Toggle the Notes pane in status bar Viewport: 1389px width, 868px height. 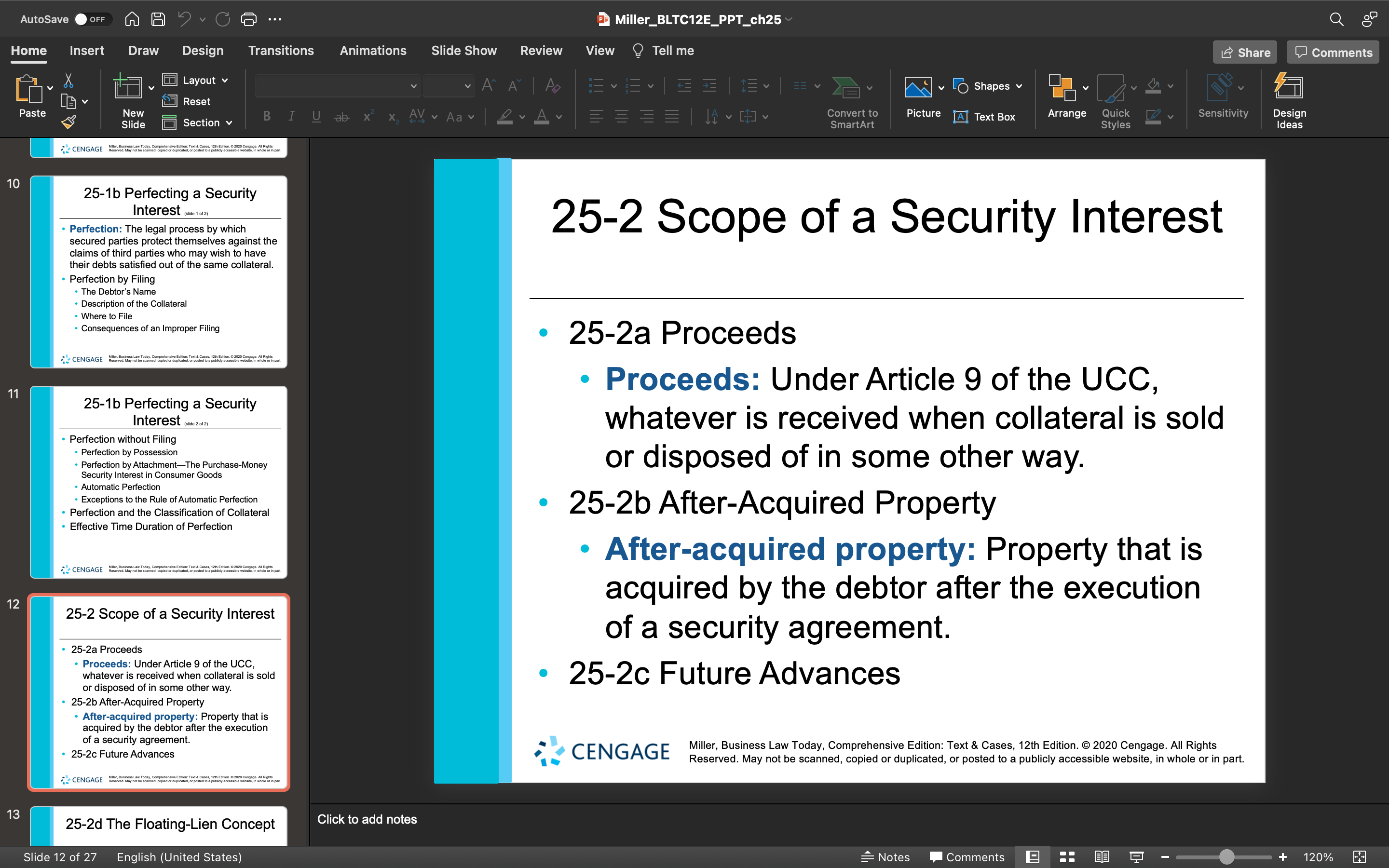(885, 857)
